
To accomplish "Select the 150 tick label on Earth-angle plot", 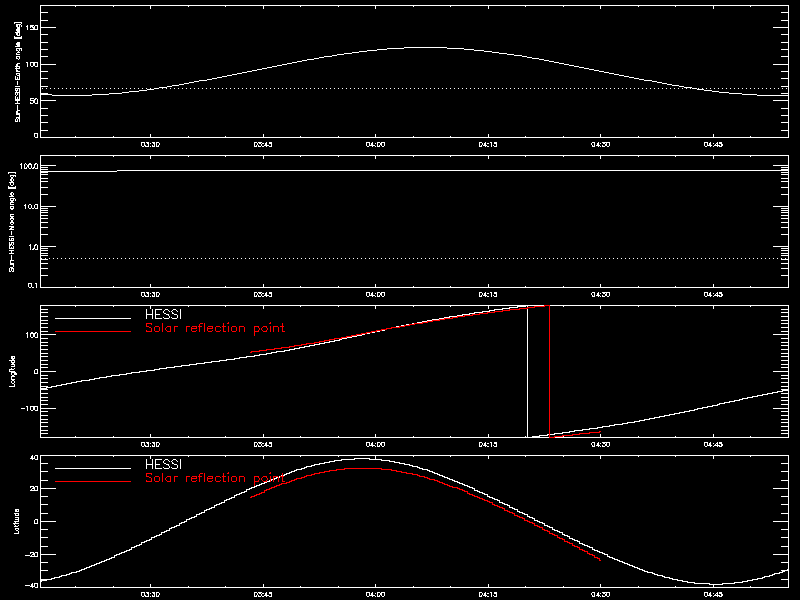I will click(x=32, y=28).
